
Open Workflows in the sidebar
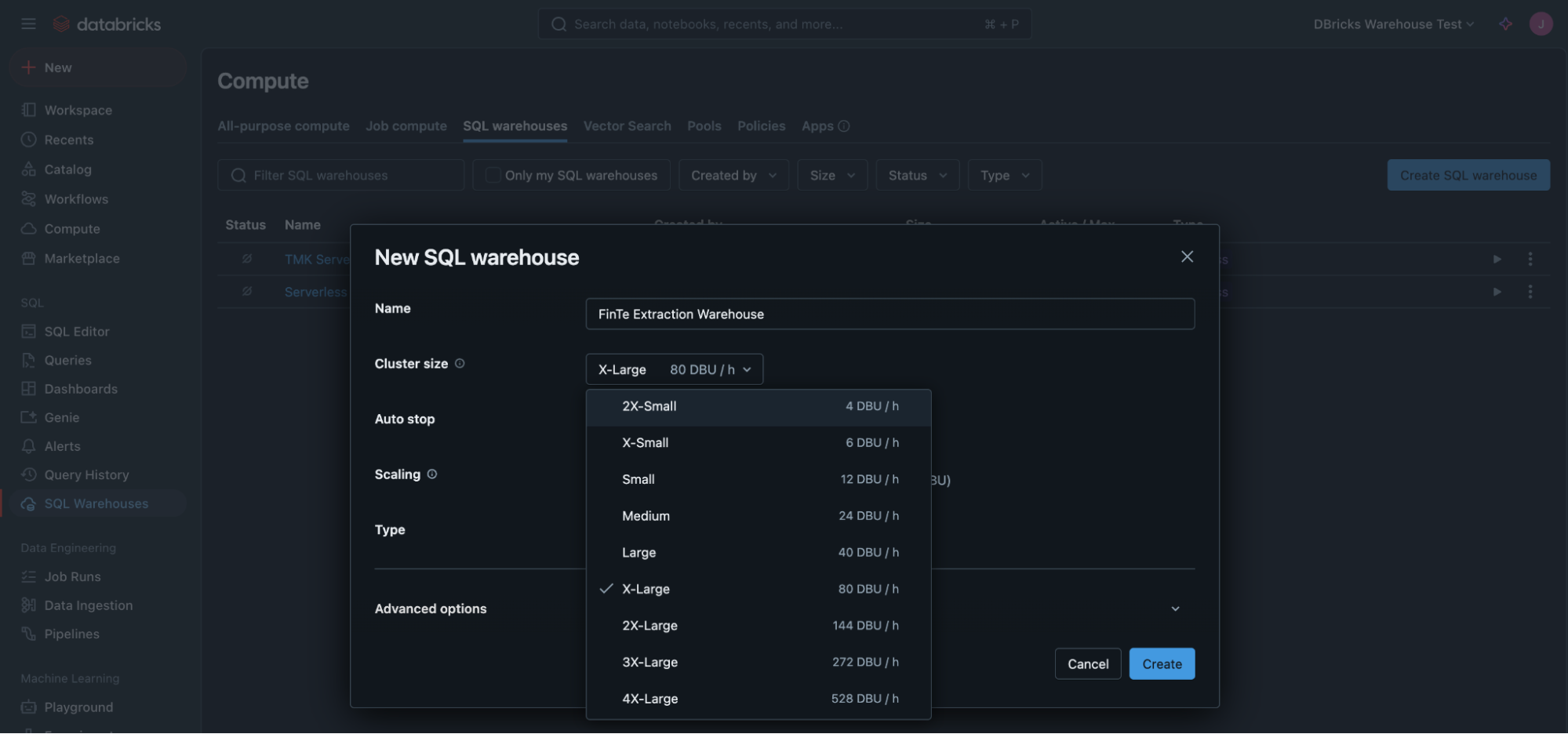point(97,199)
